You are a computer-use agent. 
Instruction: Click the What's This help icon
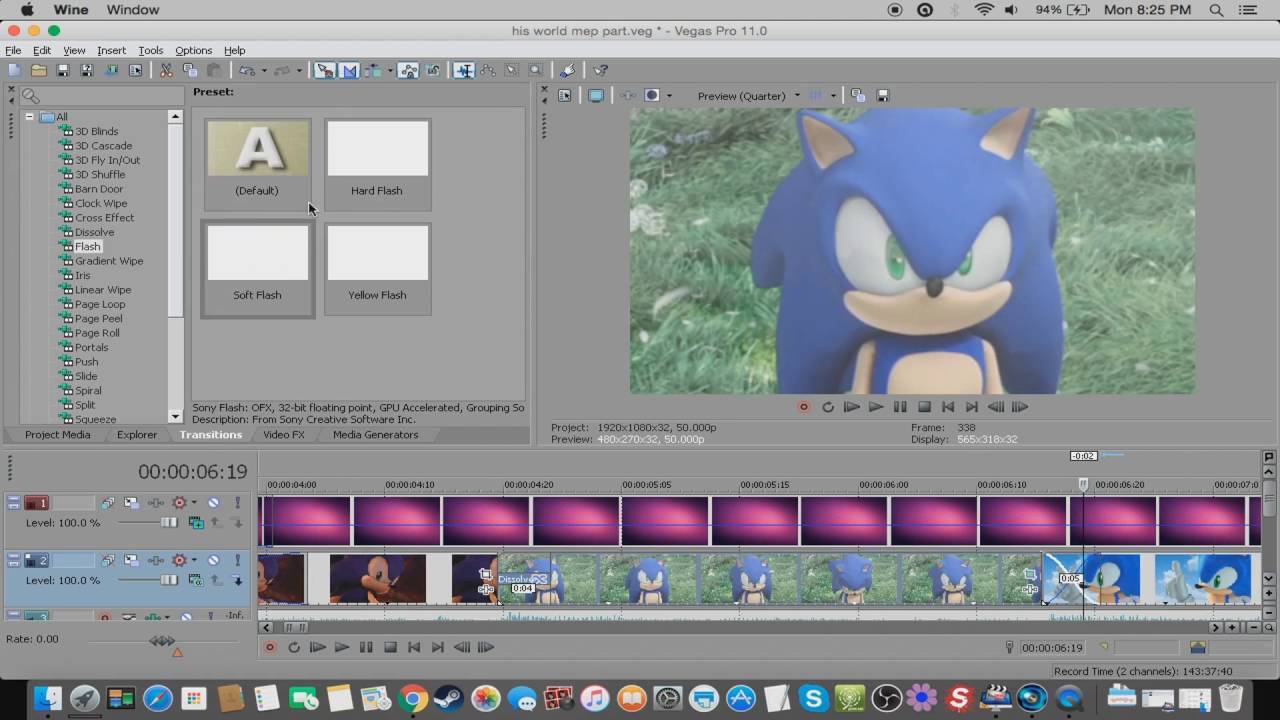(600, 70)
